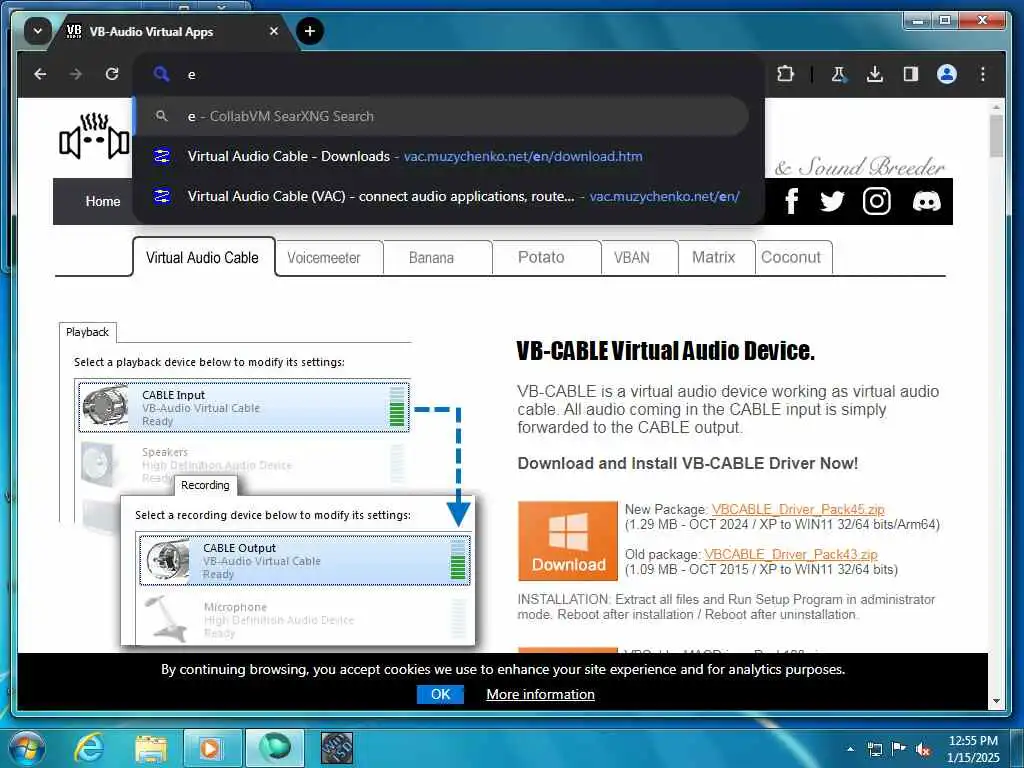The width and height of the screenshot is (1024, 768).
Task: Open the VB-Audio Facebook page icon
Action: (x=792, y=201)
